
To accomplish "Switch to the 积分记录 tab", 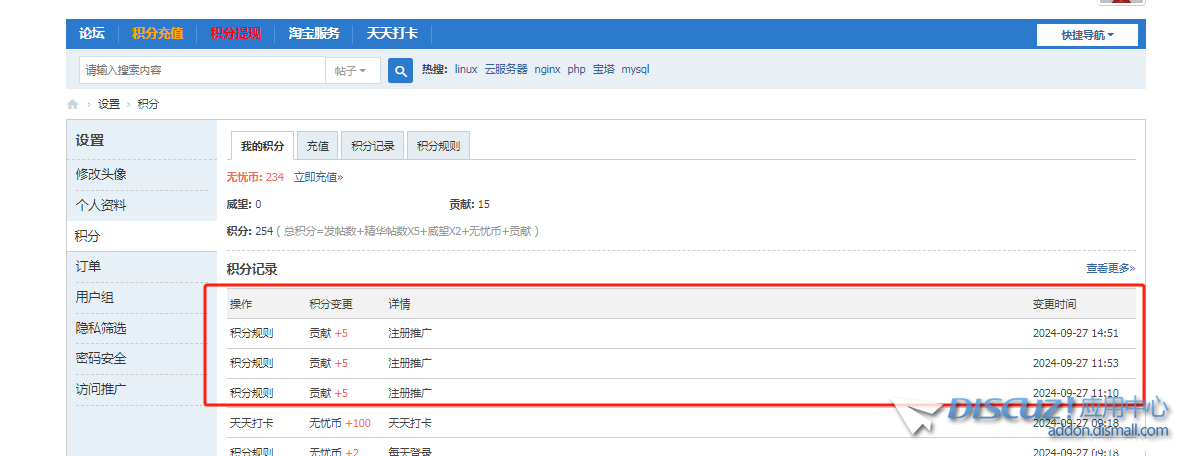I will coord(373,146).
